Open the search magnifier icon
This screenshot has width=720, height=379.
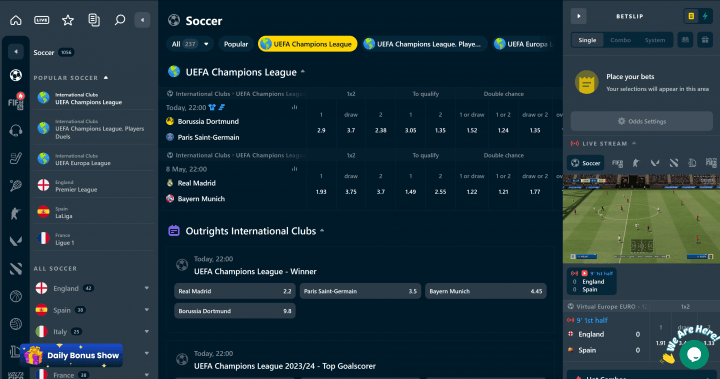(x=120, y=20)
